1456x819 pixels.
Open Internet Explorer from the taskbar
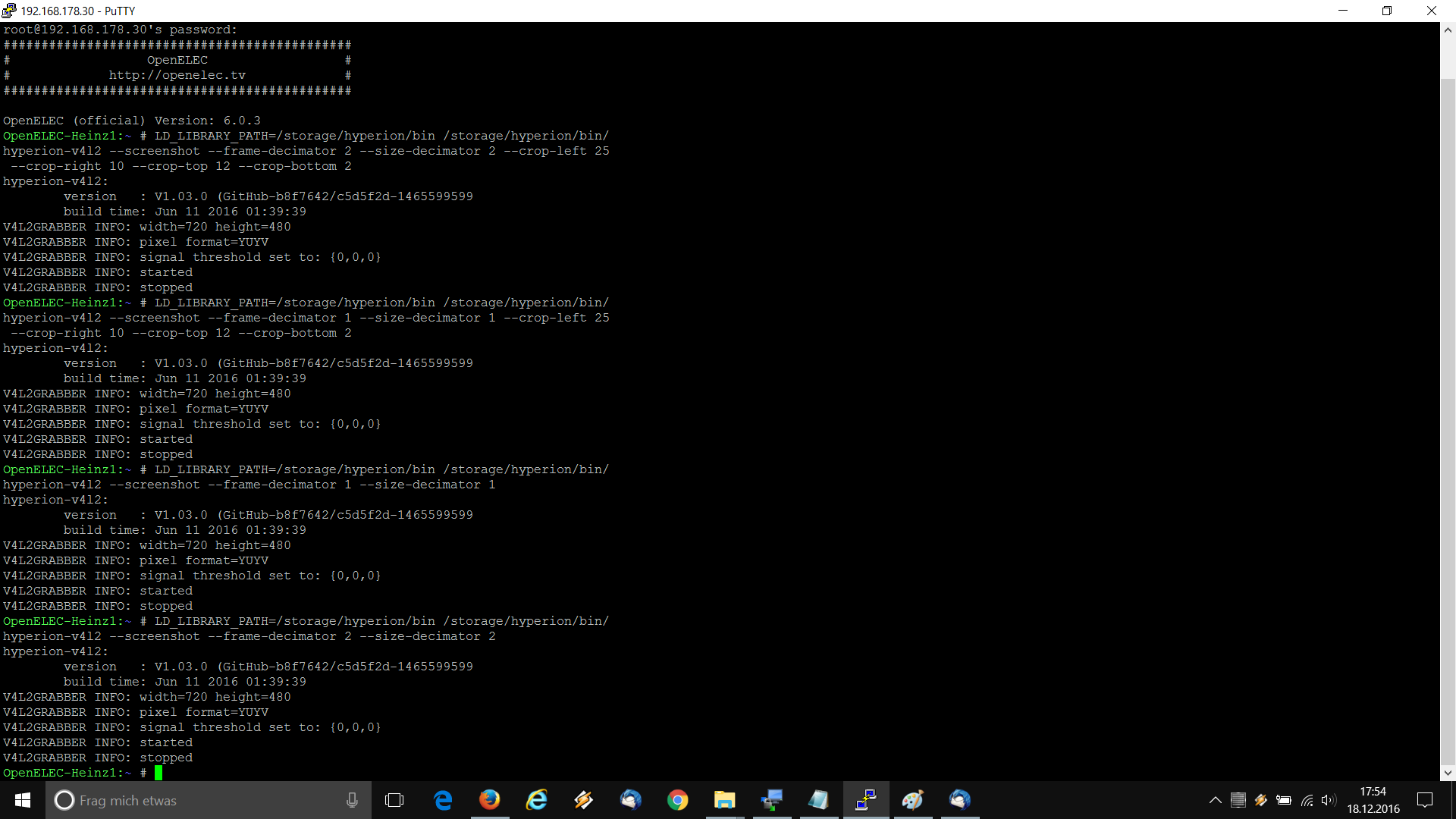click(536, 800)
